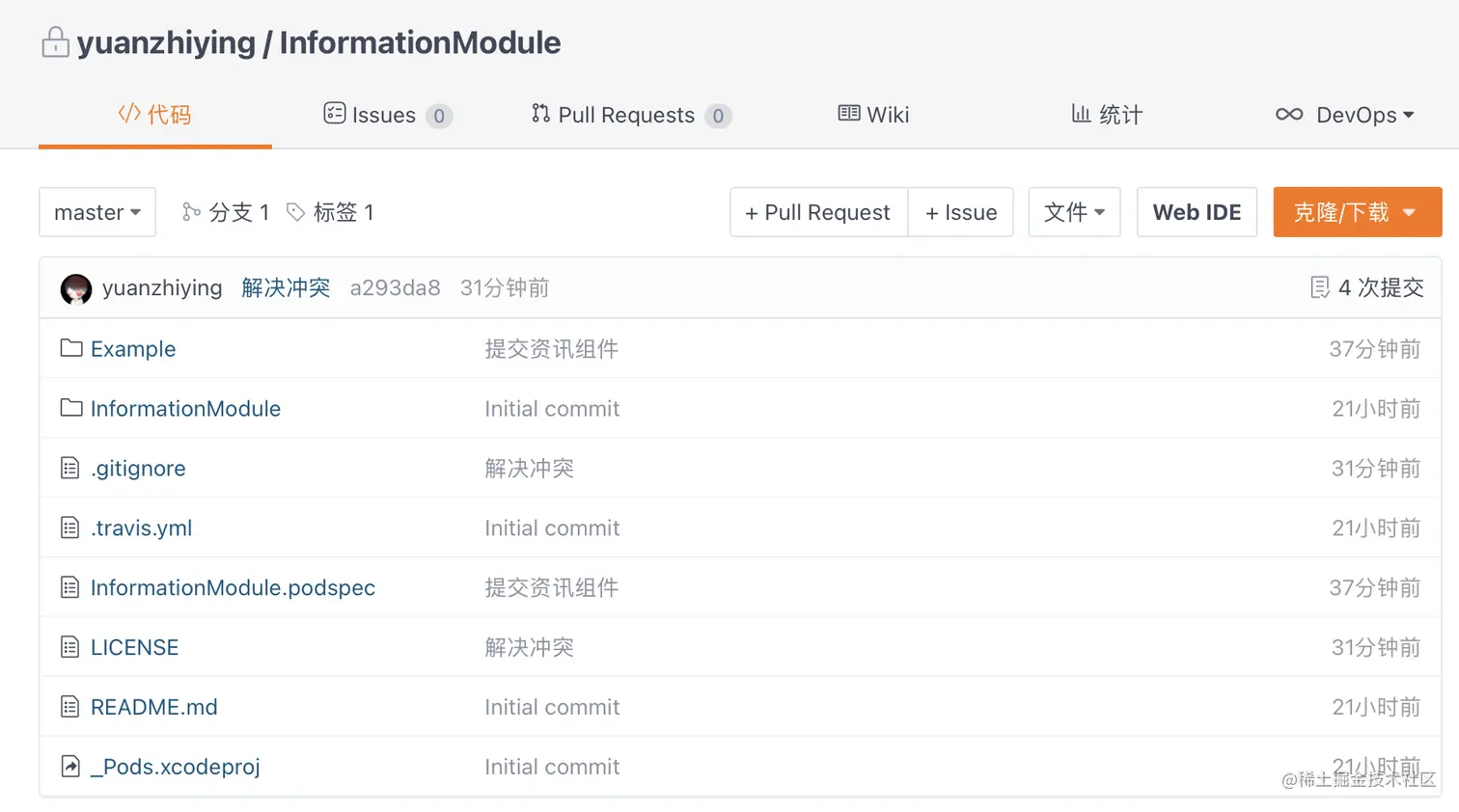Click the private repository lock icon
The width and height of the screenshot is (1459, 812).
[55, 42]
